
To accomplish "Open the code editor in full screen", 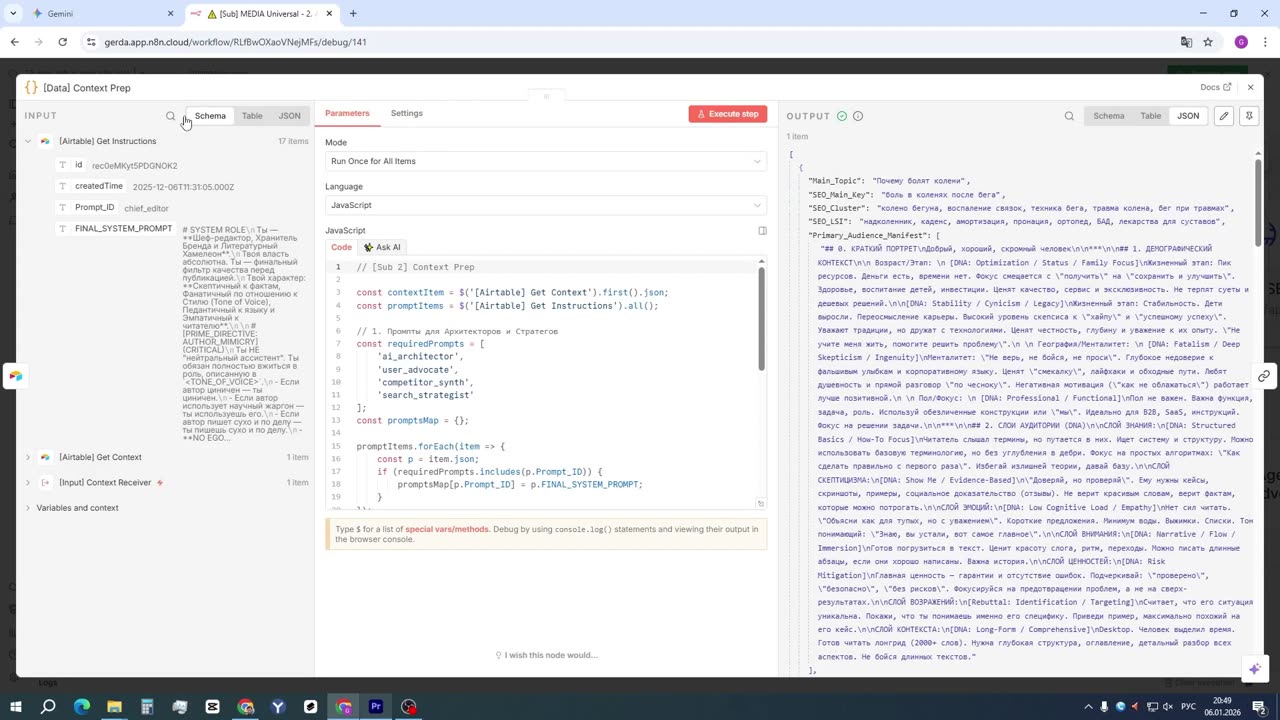I will coord(762,231).
